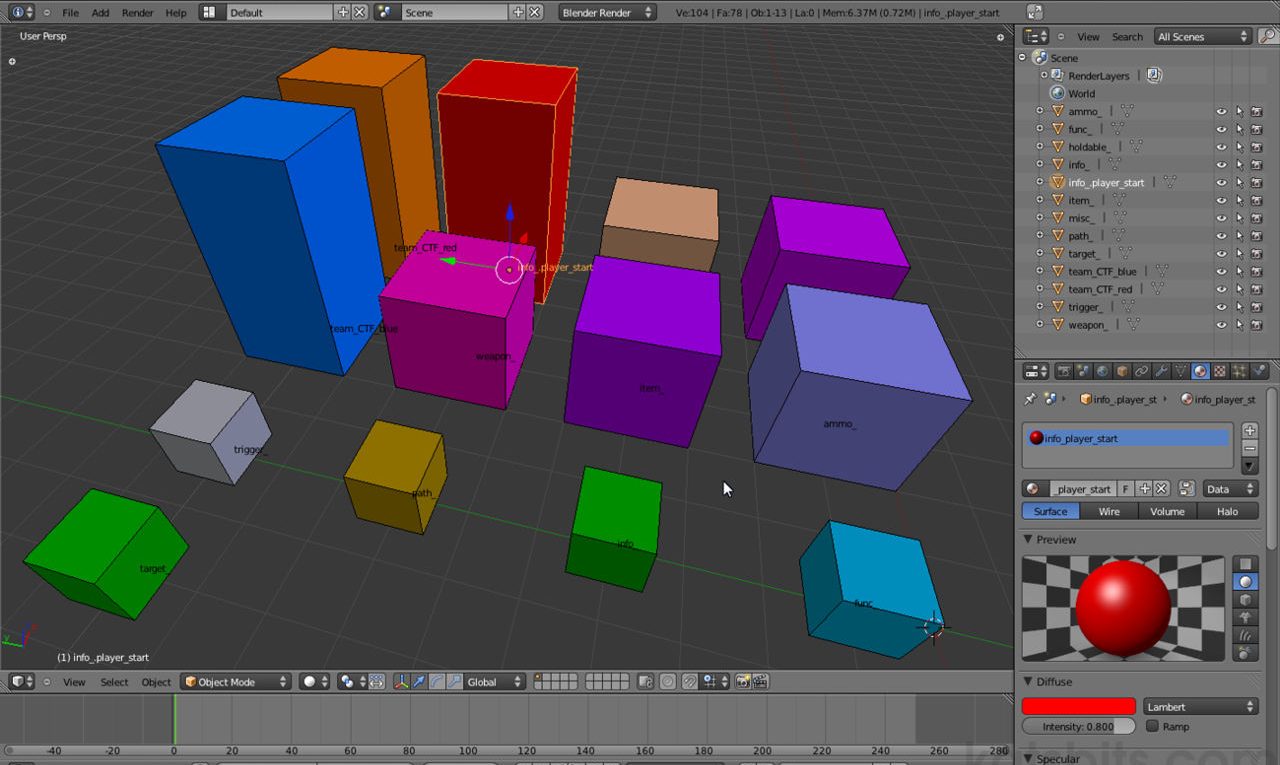Screen dimensions: 1280x765
Task: Select the Physics properties tab
Action: click(x=1256, y=371)
